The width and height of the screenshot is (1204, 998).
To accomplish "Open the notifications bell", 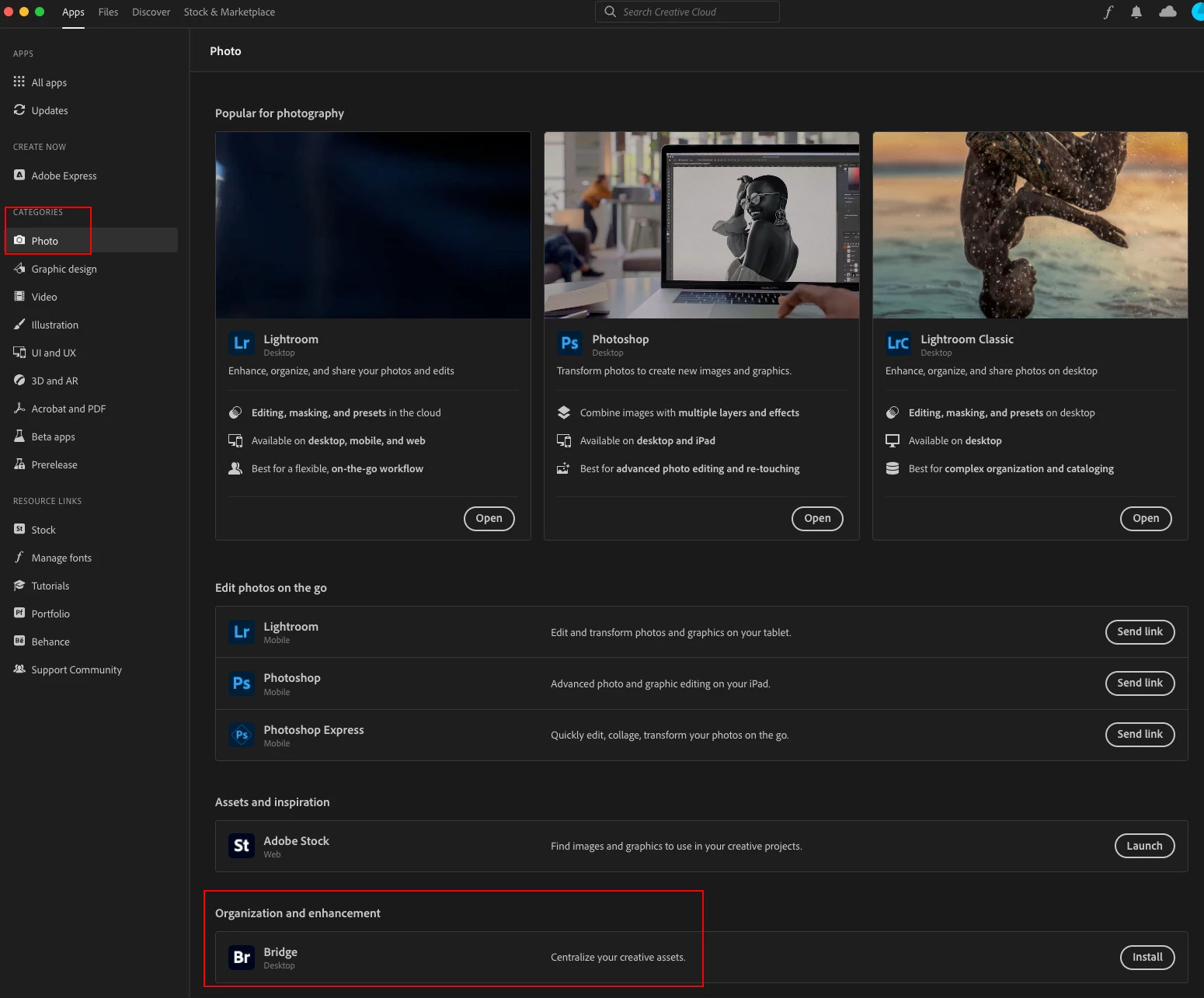I will click(1136, 12).
